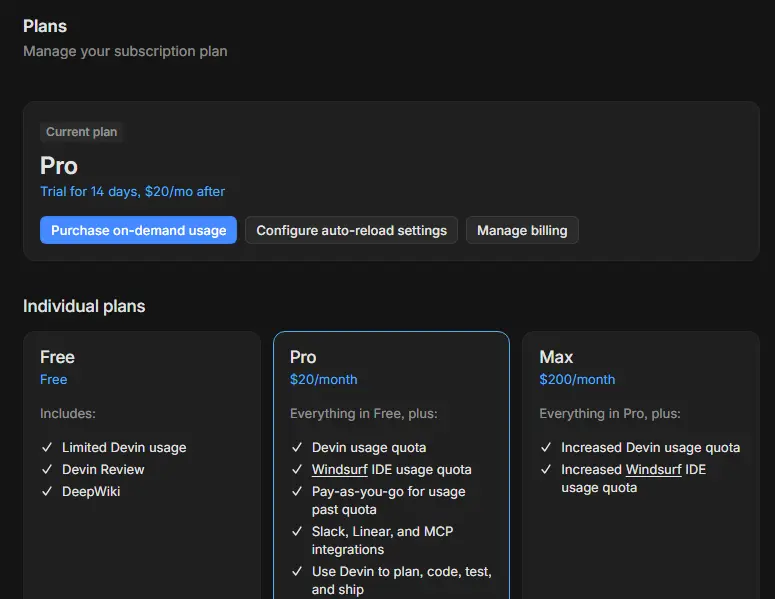The image size is (775, 599).
Task: Click checkmark beside Pay-as-you-go for usage
Action: [x=297, y=491]
